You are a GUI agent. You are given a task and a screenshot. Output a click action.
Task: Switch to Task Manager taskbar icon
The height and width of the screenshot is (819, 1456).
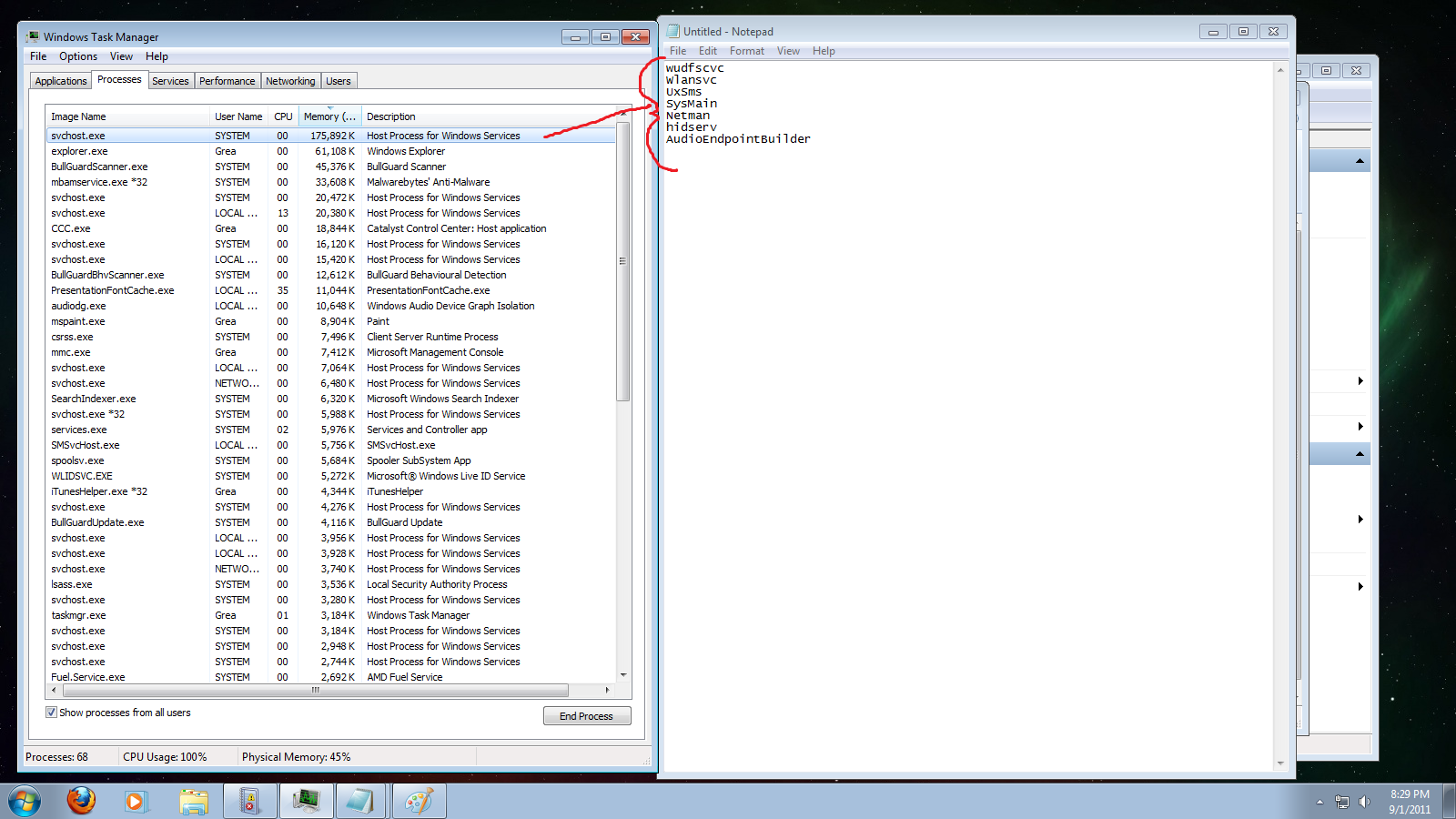tap(306, 802)
